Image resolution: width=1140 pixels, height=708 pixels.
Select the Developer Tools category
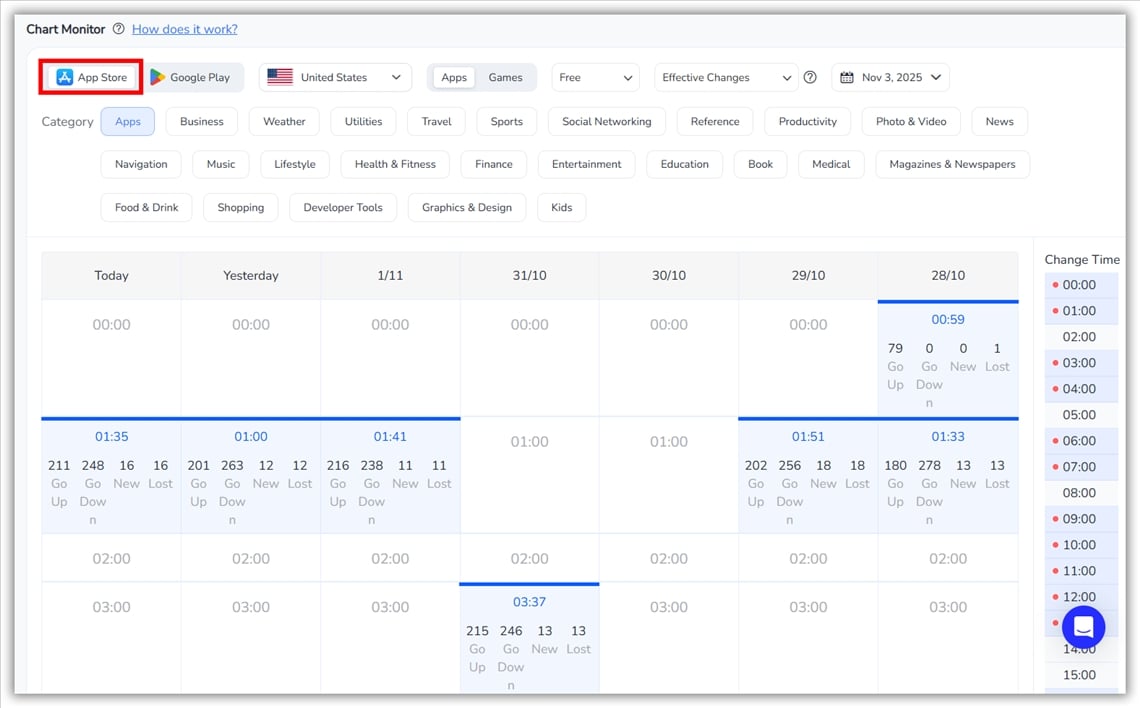(x=343, y=207)
